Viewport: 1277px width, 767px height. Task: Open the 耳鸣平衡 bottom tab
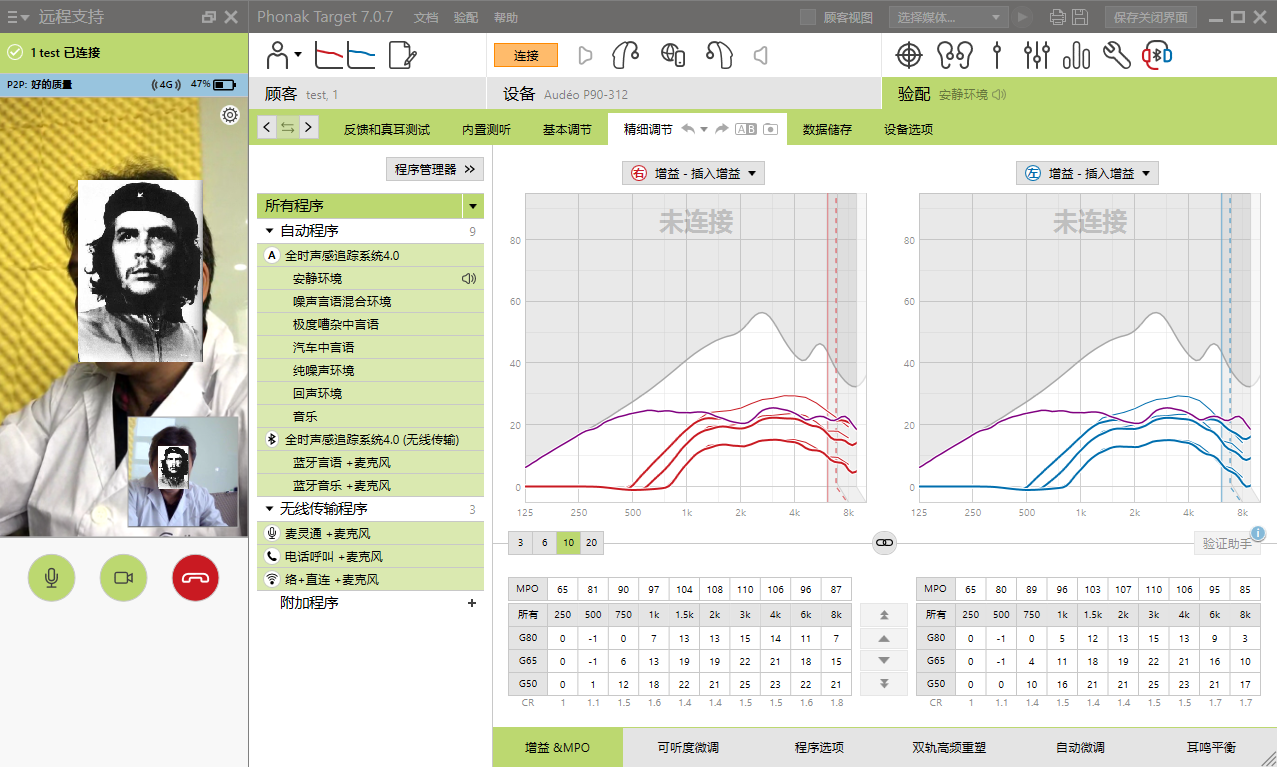tap(1211, 747)
